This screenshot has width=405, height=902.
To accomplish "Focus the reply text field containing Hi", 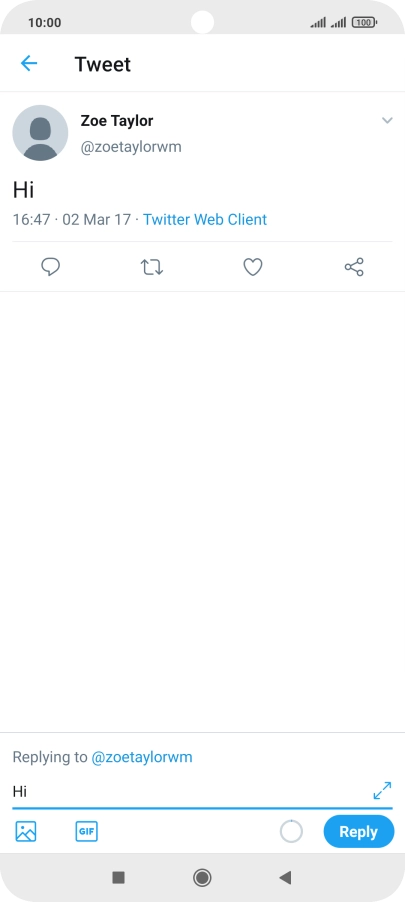I will (x=190, y=792).
